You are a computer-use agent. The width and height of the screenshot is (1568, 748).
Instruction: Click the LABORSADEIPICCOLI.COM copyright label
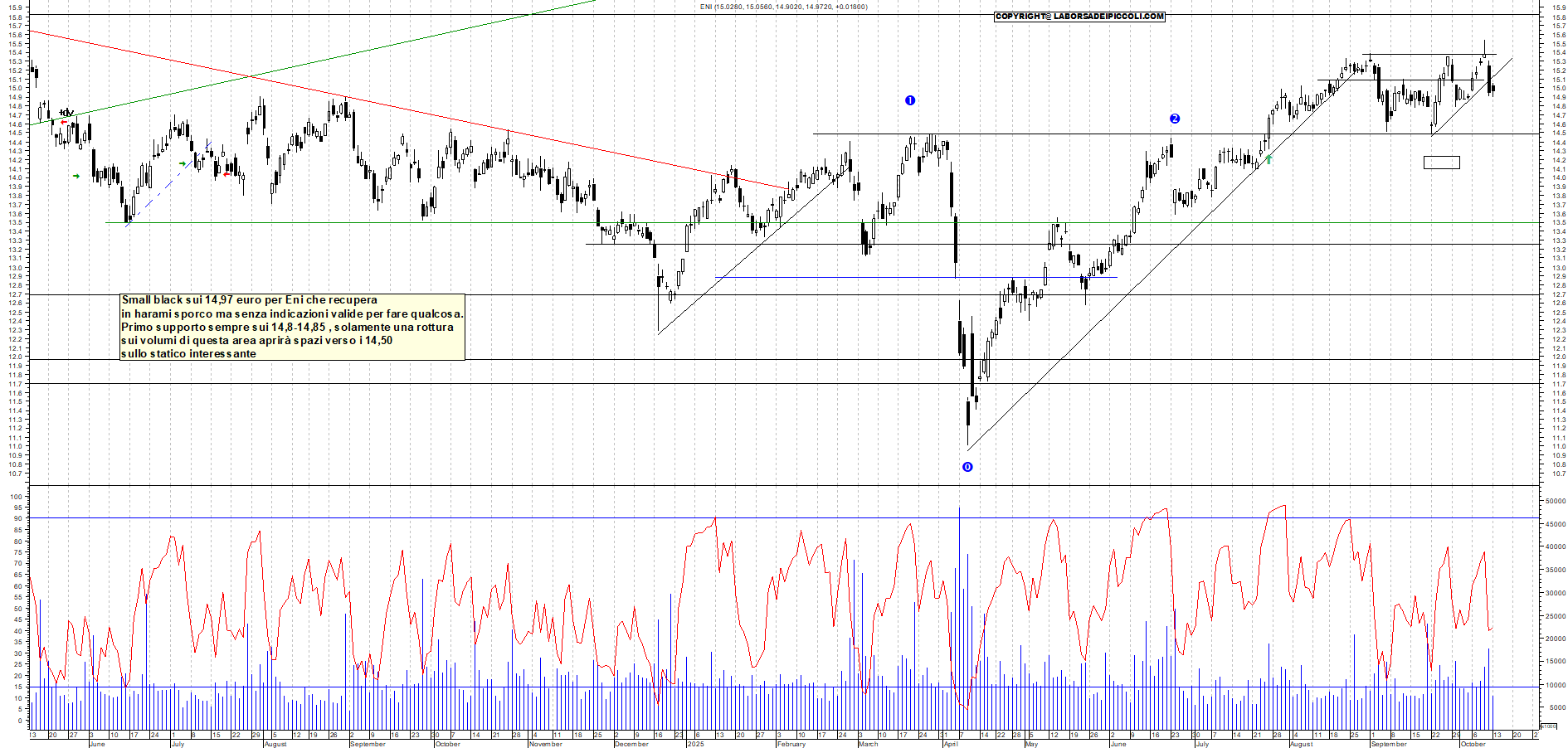[1079, 17]
